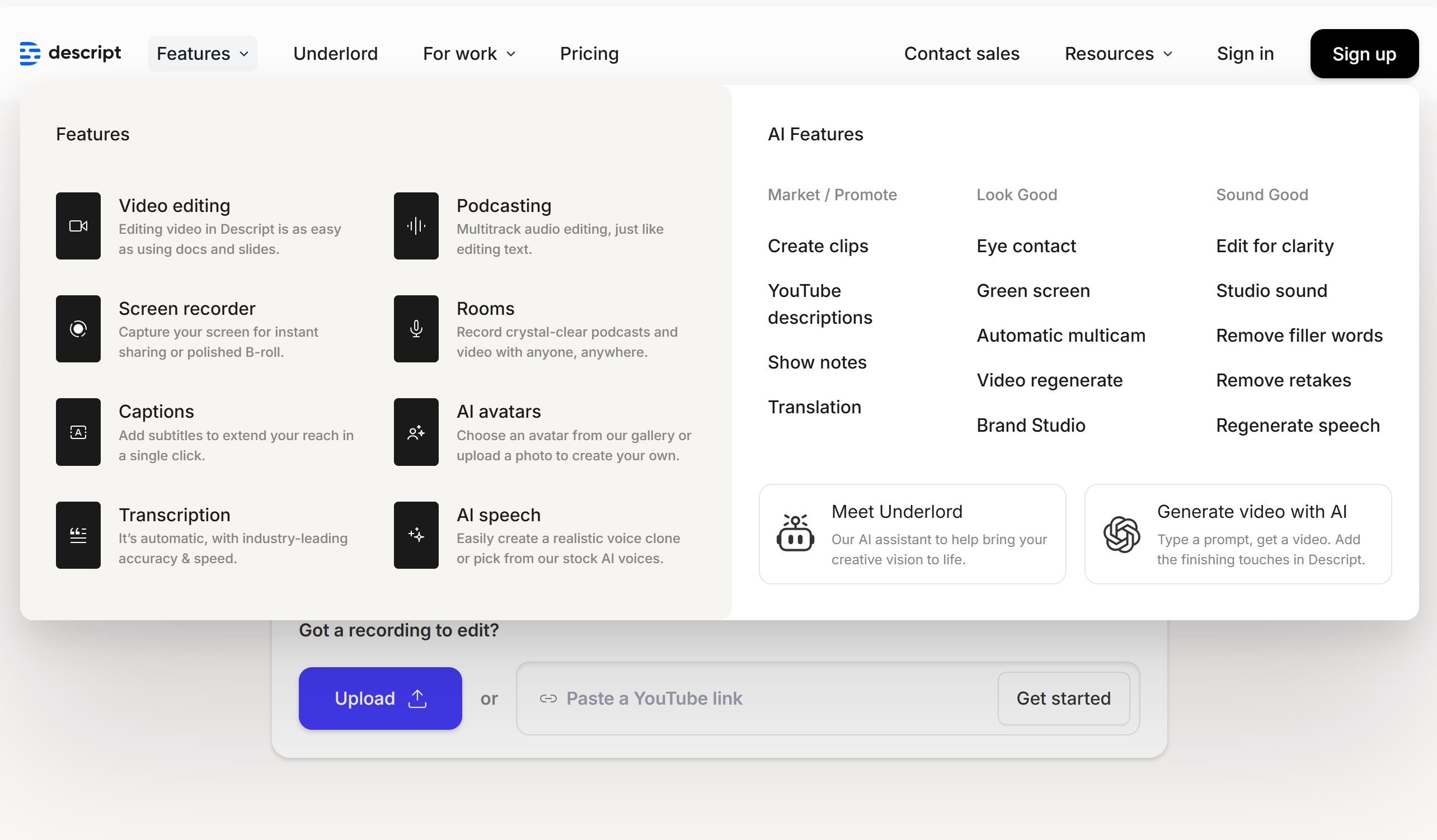Select Create clips
1437x840 pixels.
pos(818,246)
